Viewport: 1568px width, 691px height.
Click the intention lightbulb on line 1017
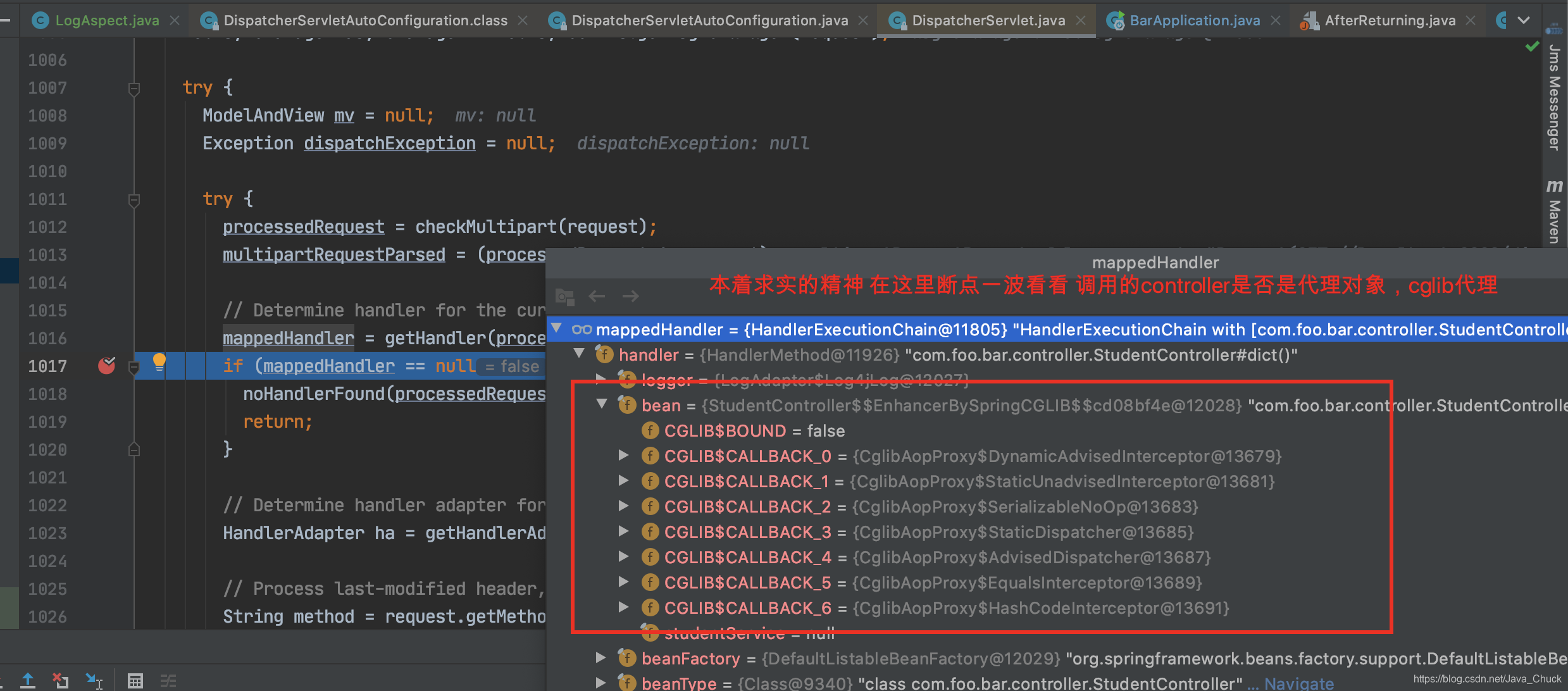(x=159, y=363)
